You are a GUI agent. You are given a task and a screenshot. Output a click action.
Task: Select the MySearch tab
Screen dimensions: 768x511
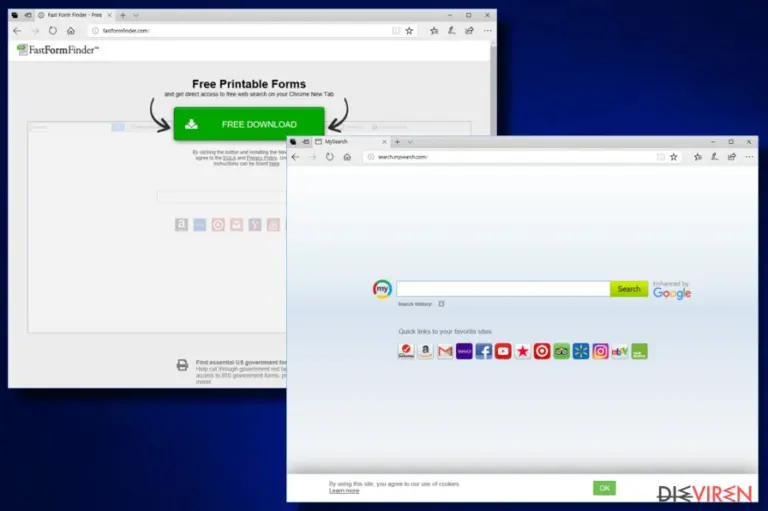click(349, 142)
